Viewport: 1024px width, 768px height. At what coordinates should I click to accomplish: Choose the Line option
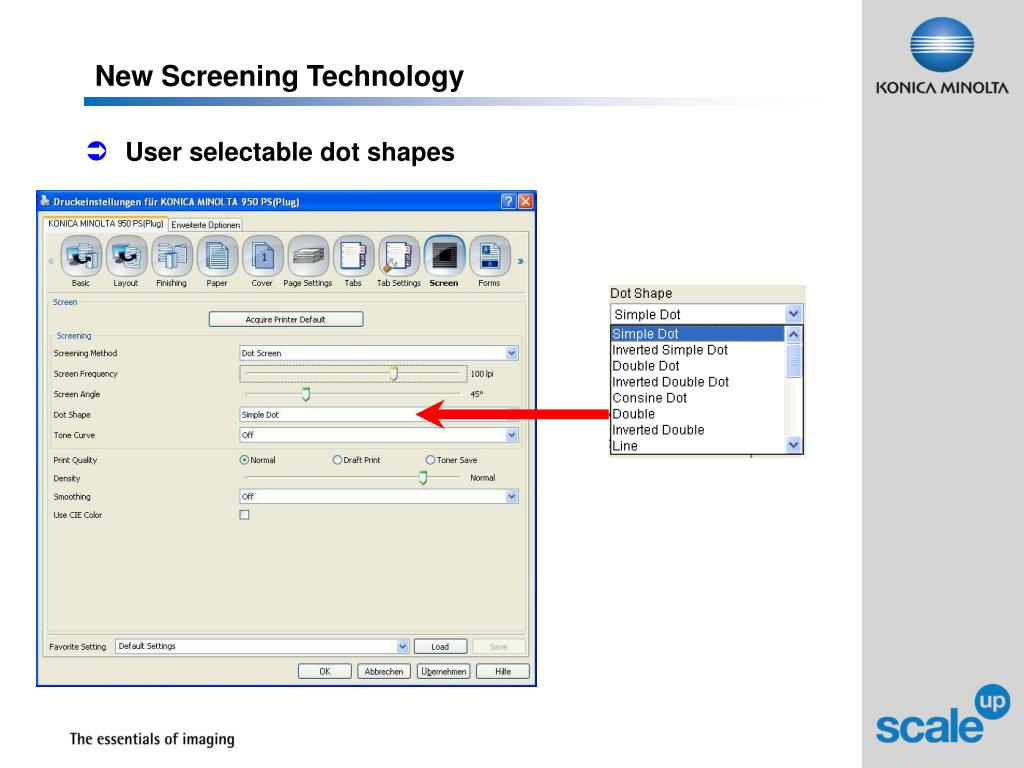697,446
